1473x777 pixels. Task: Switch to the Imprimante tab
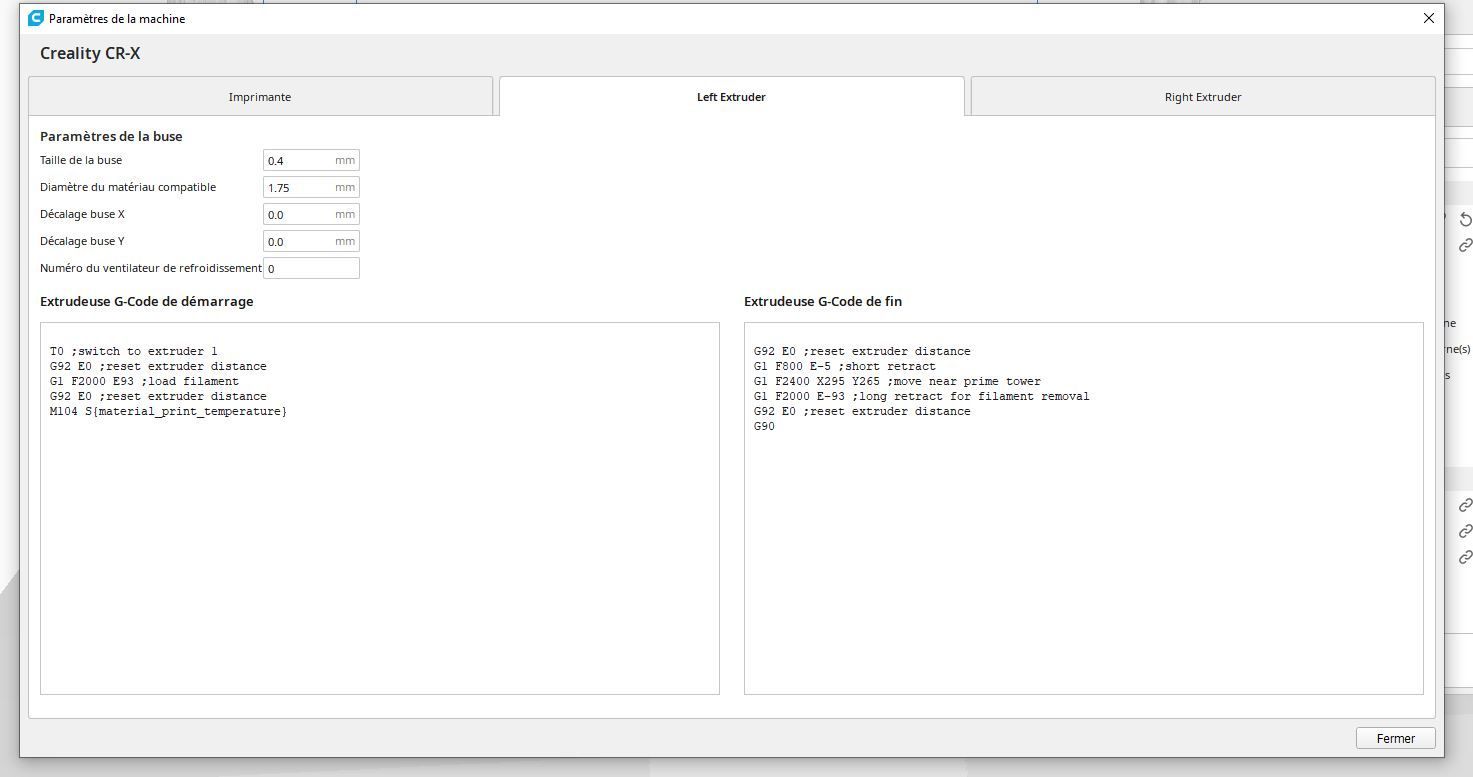point(260,97)
